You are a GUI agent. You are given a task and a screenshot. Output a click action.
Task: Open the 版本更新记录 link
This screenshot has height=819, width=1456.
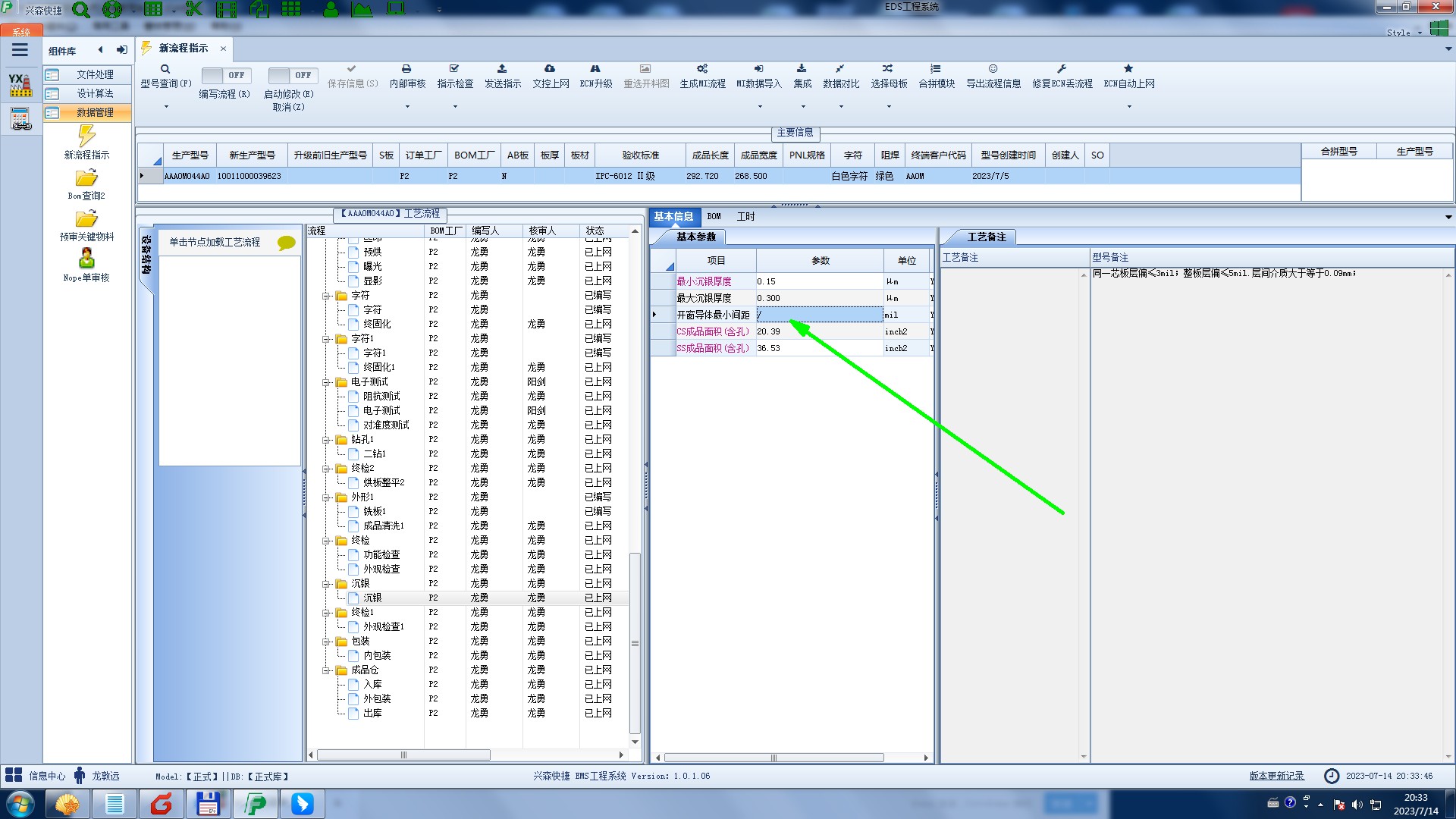(x=1276, y=776)
